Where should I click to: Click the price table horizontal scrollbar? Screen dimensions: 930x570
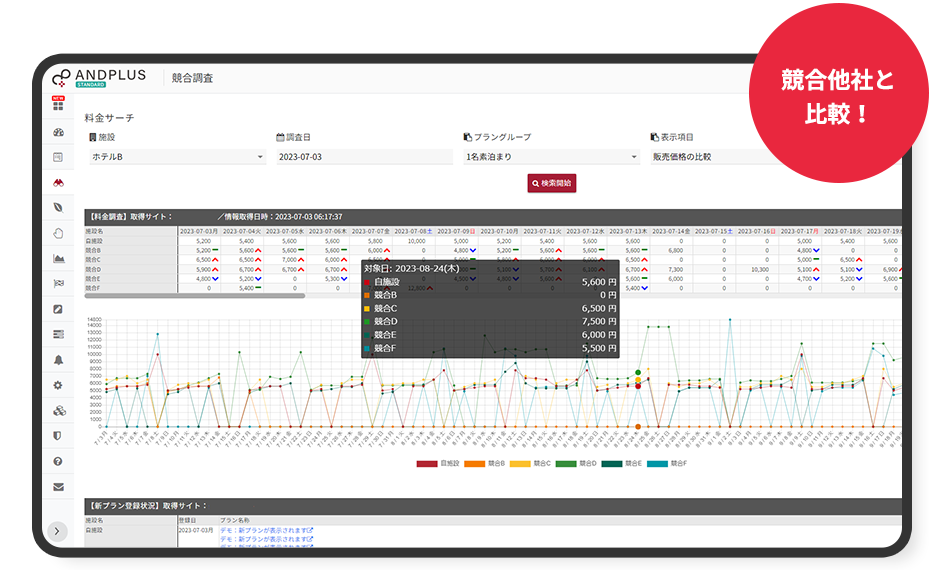pyautogui.click(x=195, y=296)
